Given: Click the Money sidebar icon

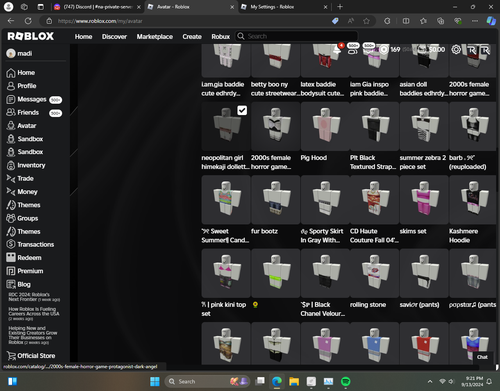Looking at the screenshot, I should [11, 192].
